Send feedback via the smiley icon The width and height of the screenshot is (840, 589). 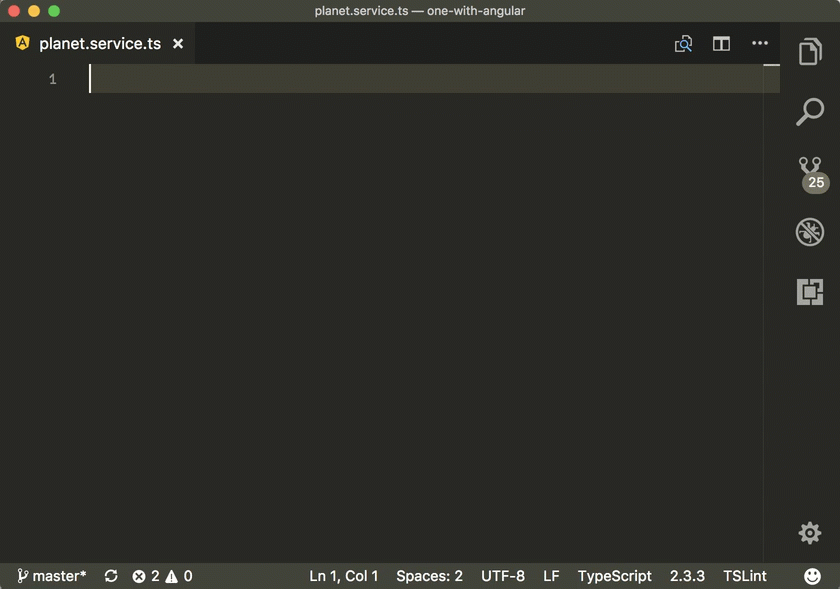point(814,575)
